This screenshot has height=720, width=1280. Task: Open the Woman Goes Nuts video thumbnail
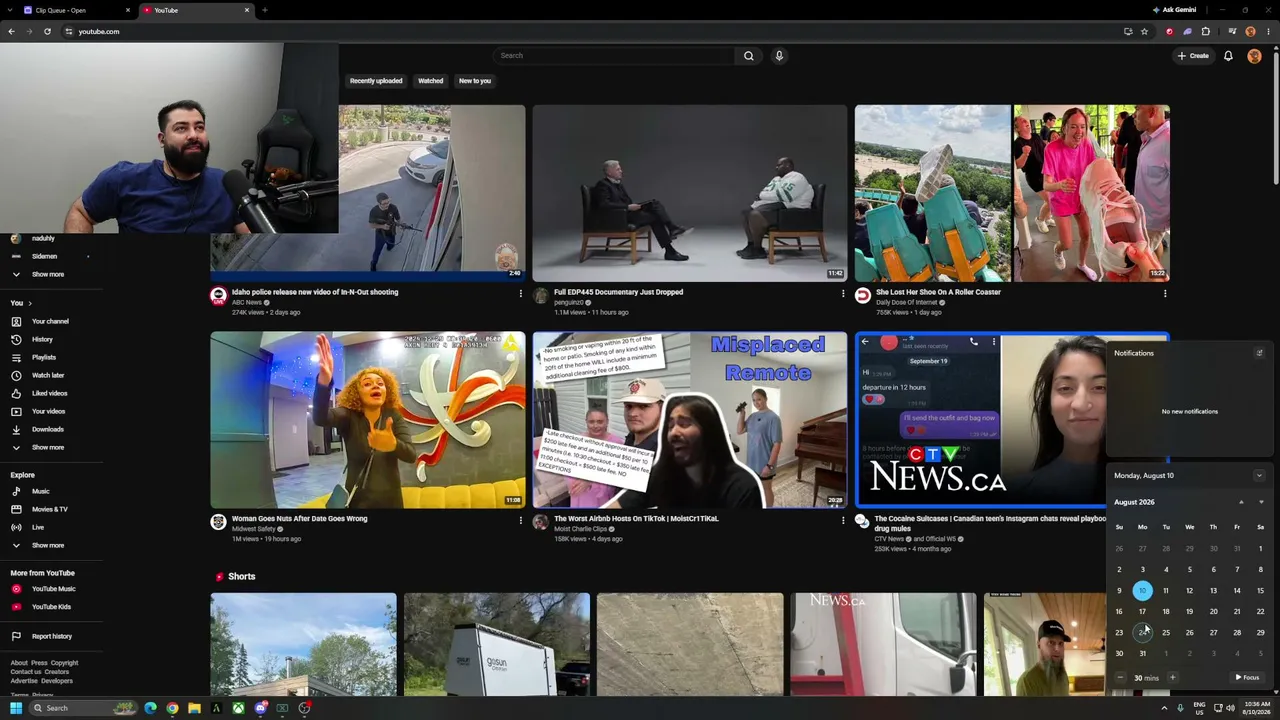367,420
